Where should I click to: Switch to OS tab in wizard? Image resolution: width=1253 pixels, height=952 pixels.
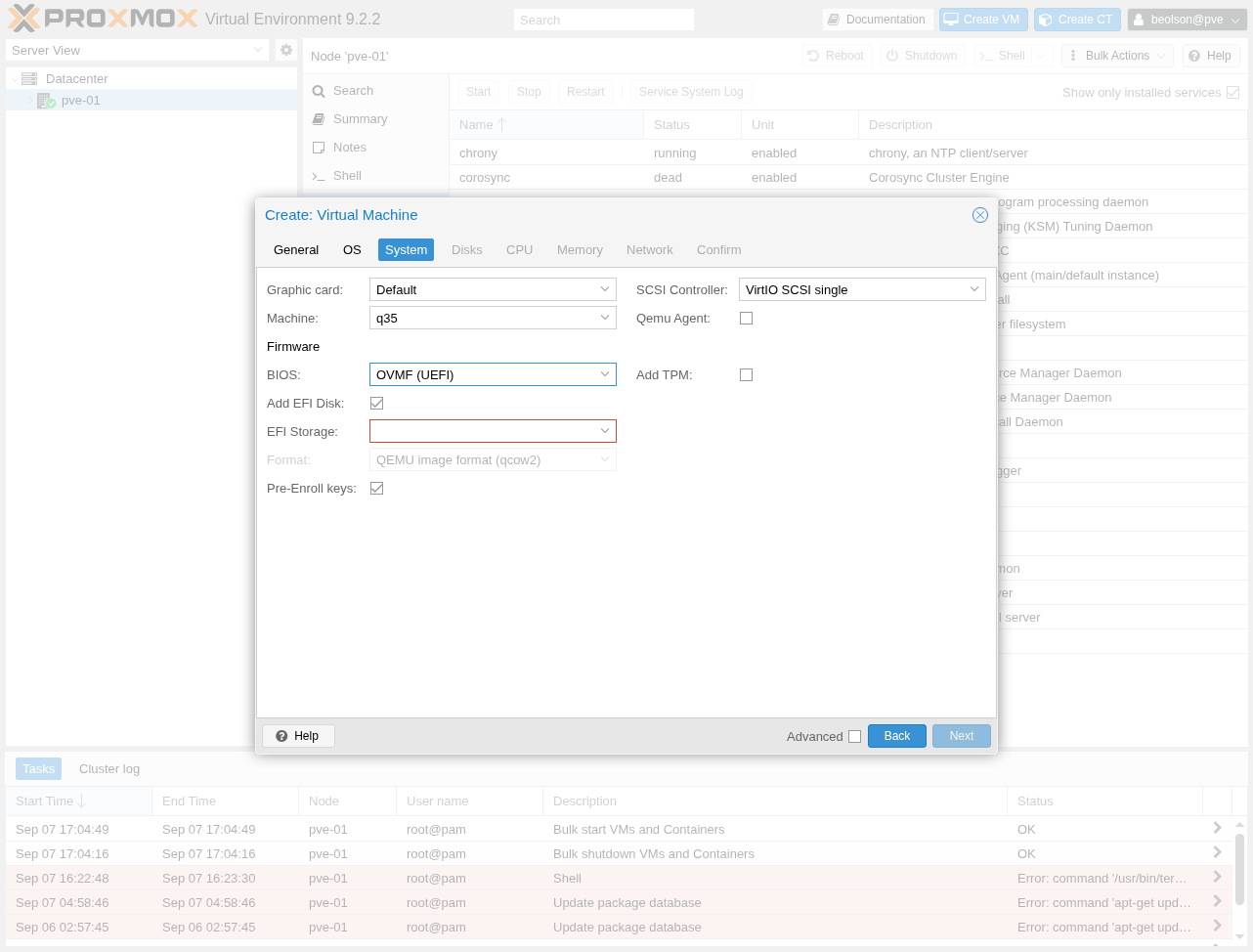[x=352, y=250]
